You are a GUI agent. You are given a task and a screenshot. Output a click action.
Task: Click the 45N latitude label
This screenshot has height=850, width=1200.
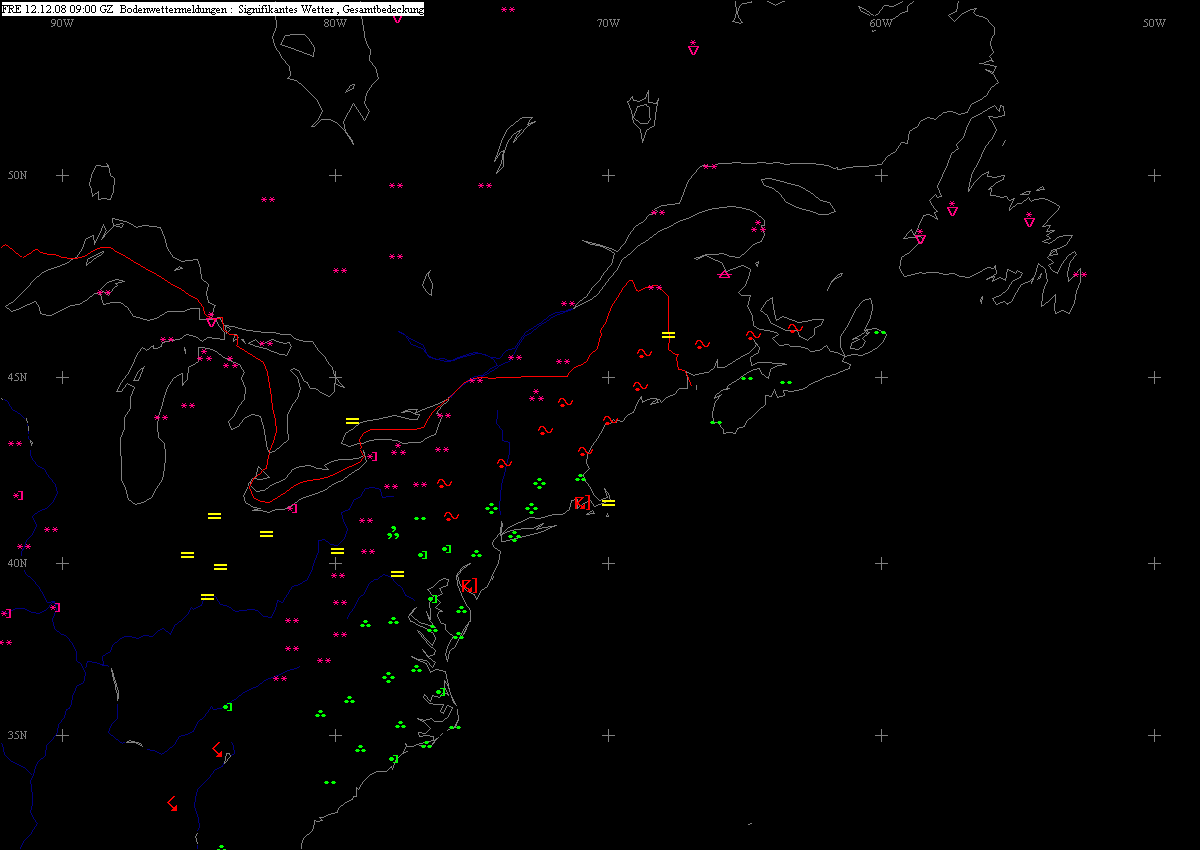click(17, 377)
